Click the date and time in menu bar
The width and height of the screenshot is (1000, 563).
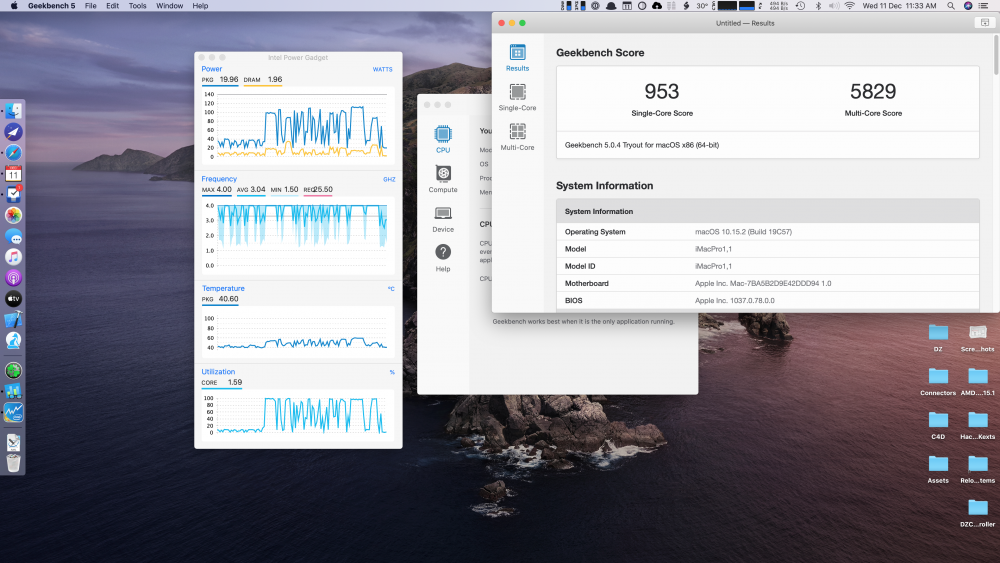click(x=899, y=6)
